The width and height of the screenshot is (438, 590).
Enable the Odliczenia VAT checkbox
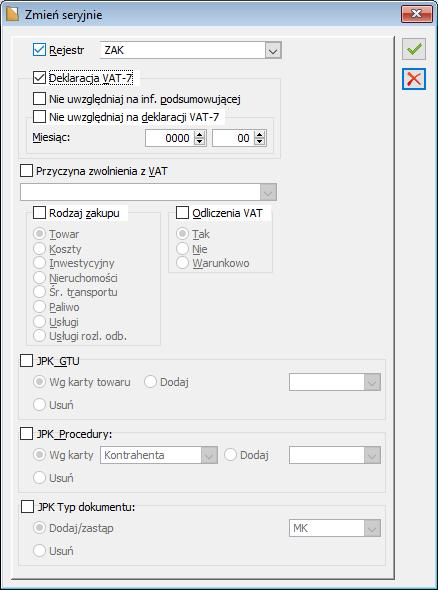point(182,213)
